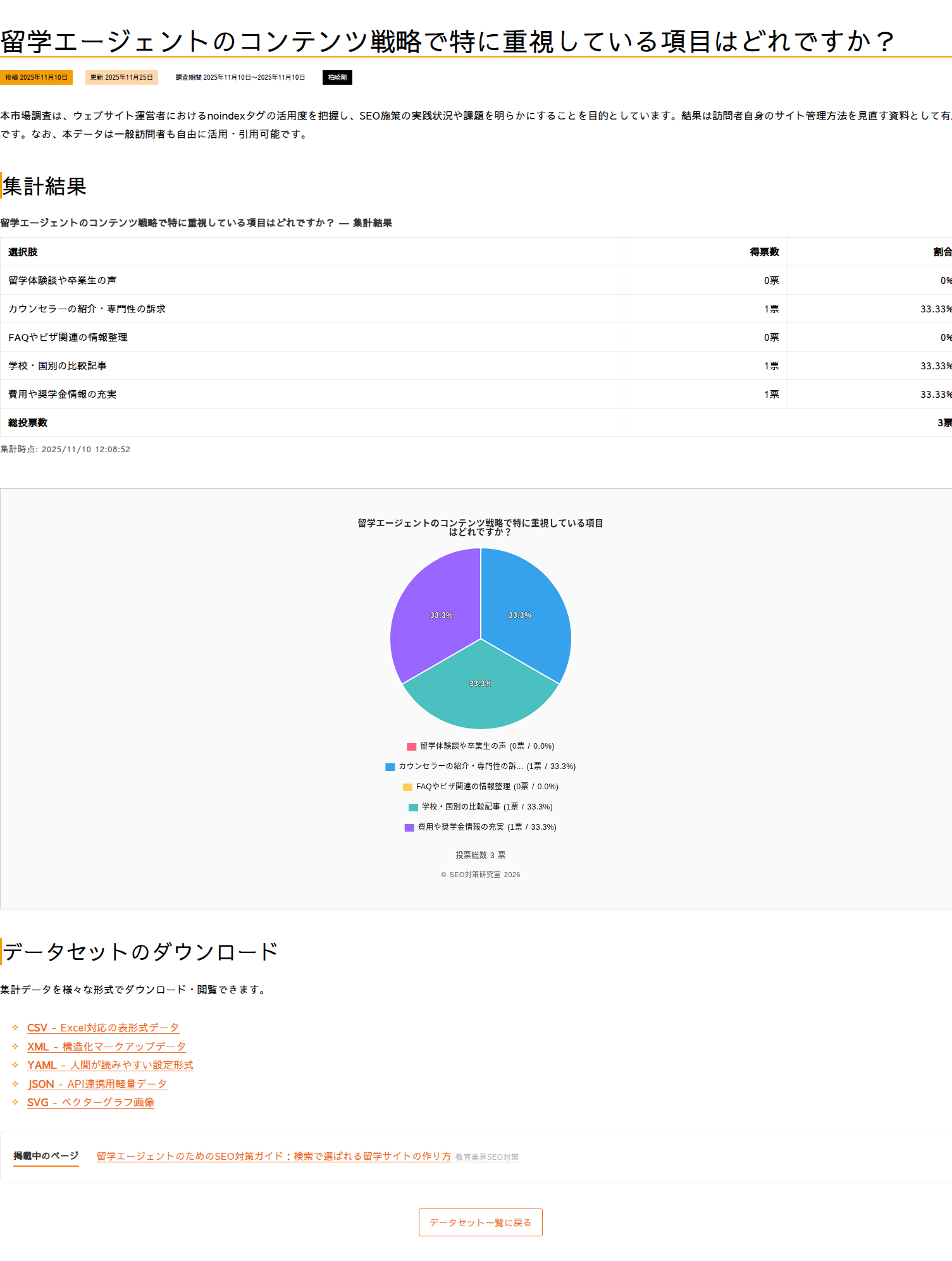Click the 掲載中のページ tab label

[46, 1156]
